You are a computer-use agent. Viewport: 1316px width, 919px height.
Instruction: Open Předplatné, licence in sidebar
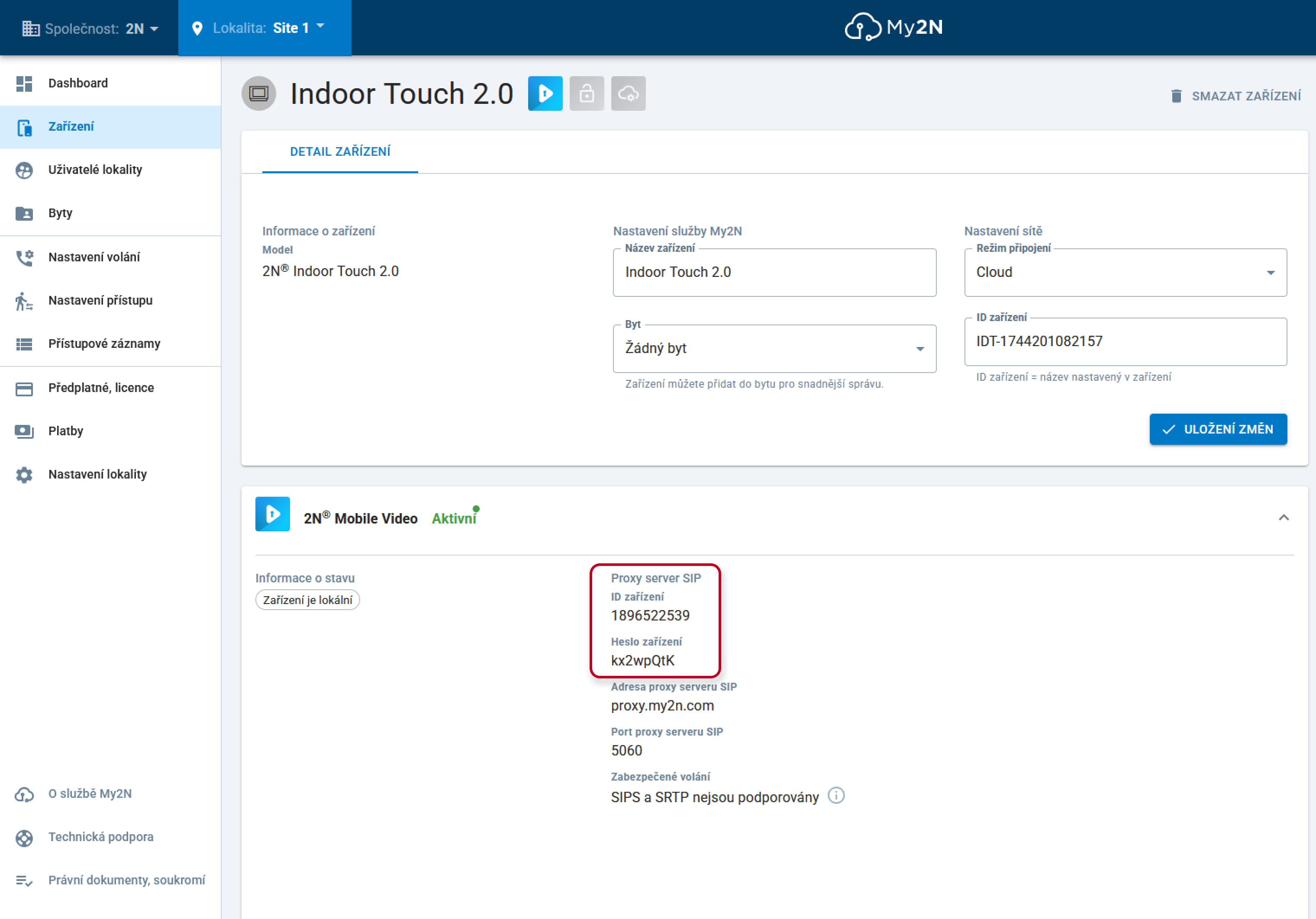[x=111, y=389]
